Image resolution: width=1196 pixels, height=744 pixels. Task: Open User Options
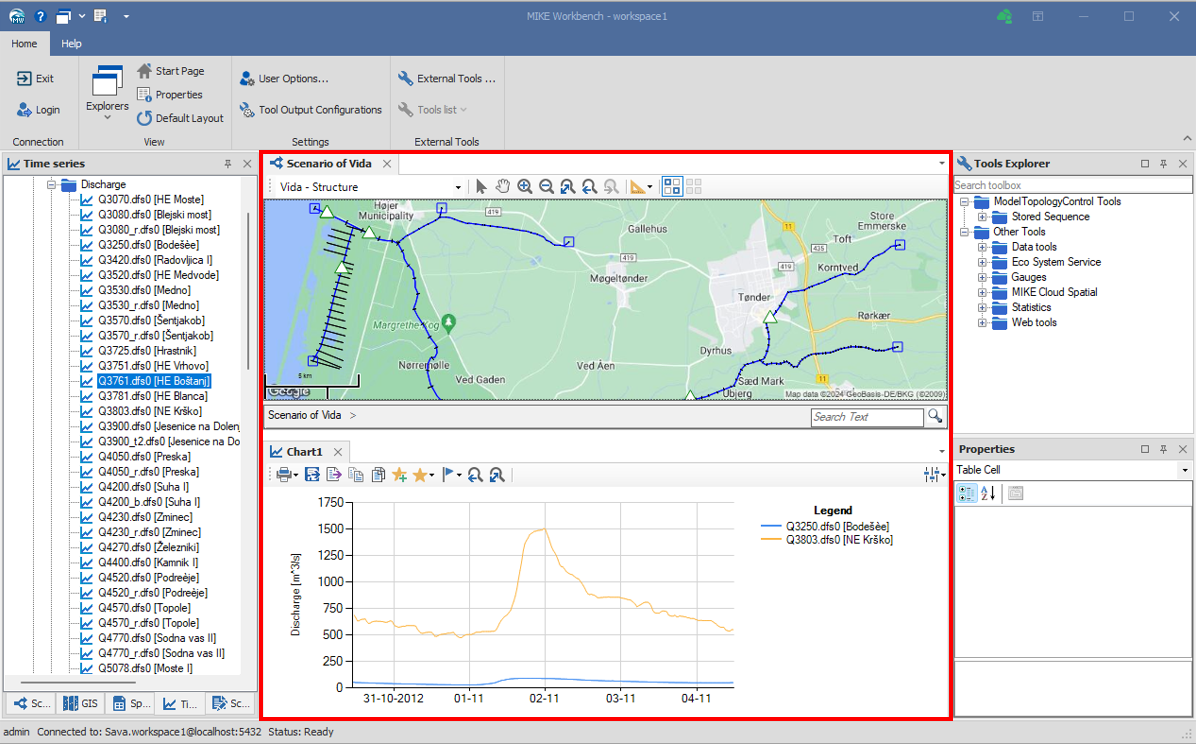(x=284, y=79)
